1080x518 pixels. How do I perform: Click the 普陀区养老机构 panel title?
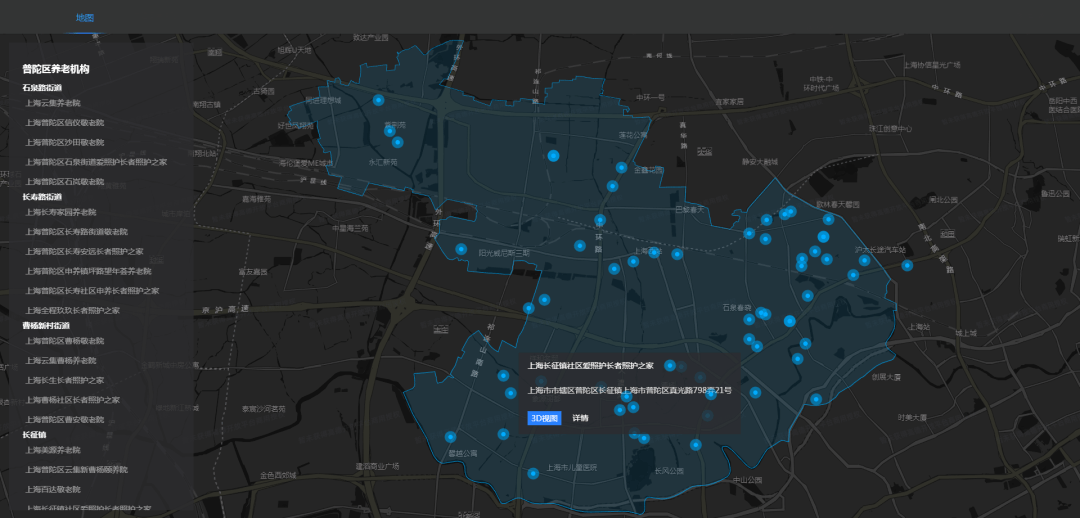click(x=56, y=69)
